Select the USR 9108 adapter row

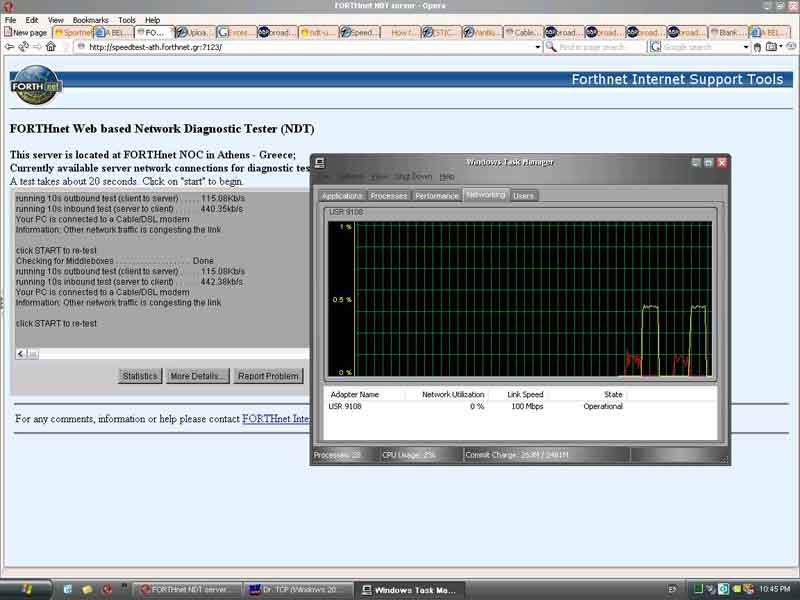coord(520,407)
